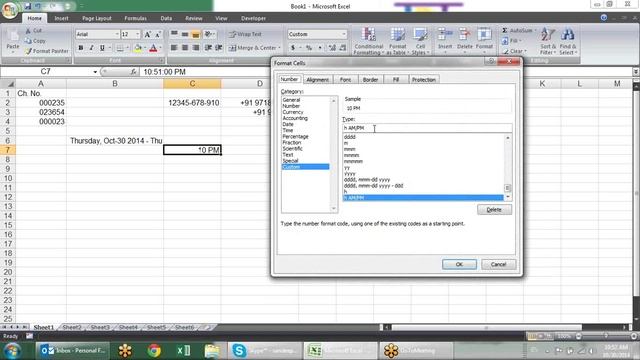640x360 pixels.
Task: Click the Office button orb
Action: pyautogui.click(x=9, y=10)
